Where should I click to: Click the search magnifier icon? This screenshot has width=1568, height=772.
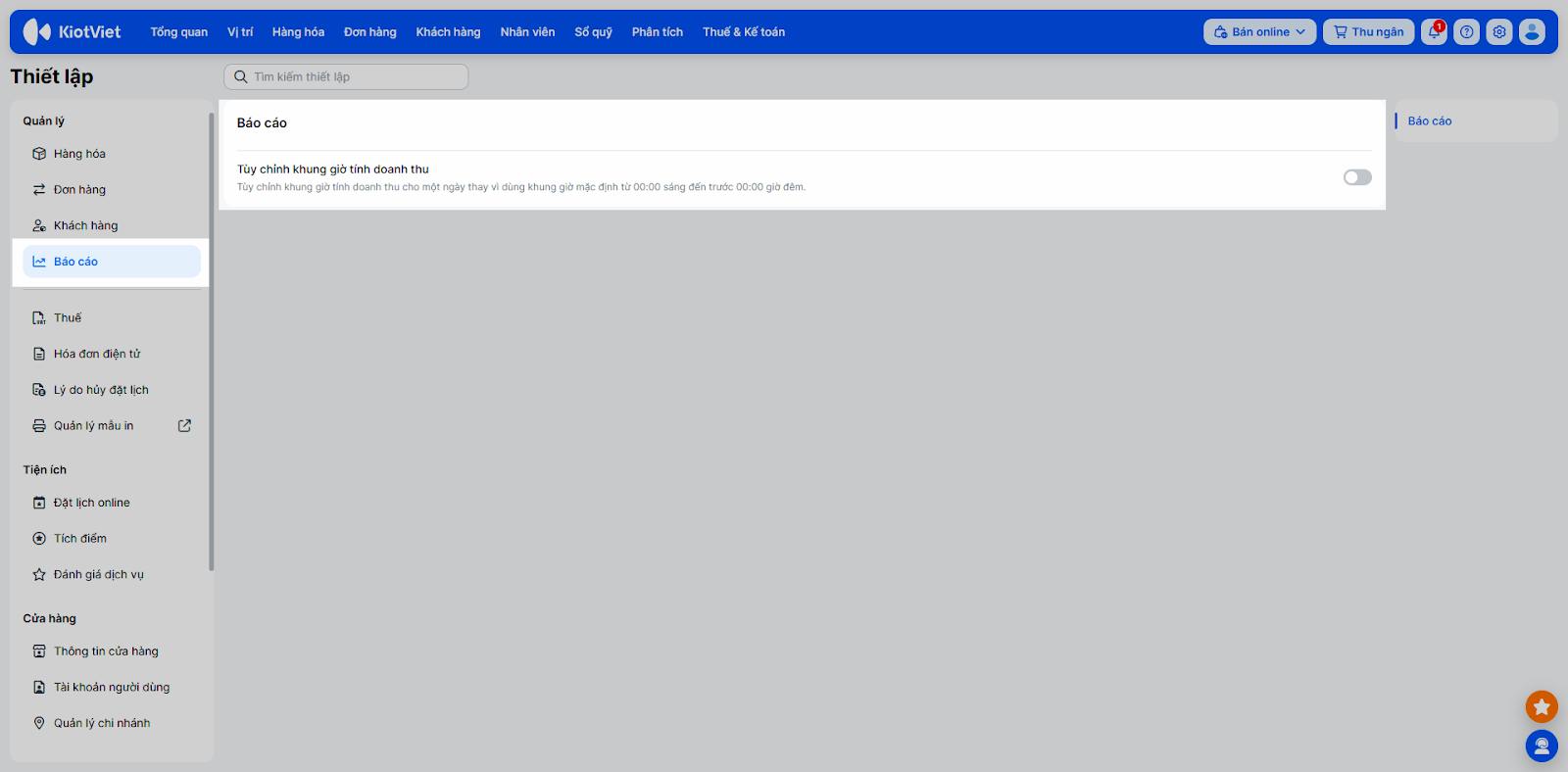[x=240, y=76]
